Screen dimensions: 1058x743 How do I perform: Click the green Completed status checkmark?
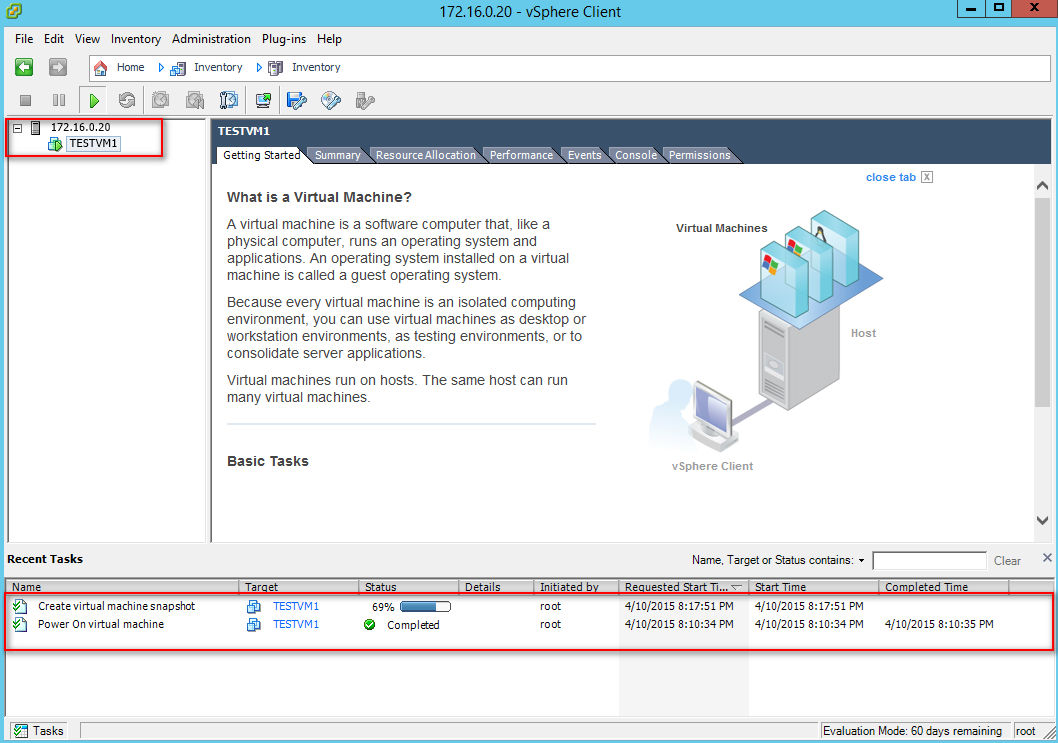point(369,624)
